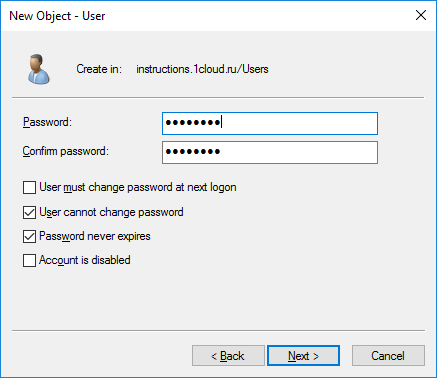
Task: Click the user avatar icon
Action: (39, 69)
